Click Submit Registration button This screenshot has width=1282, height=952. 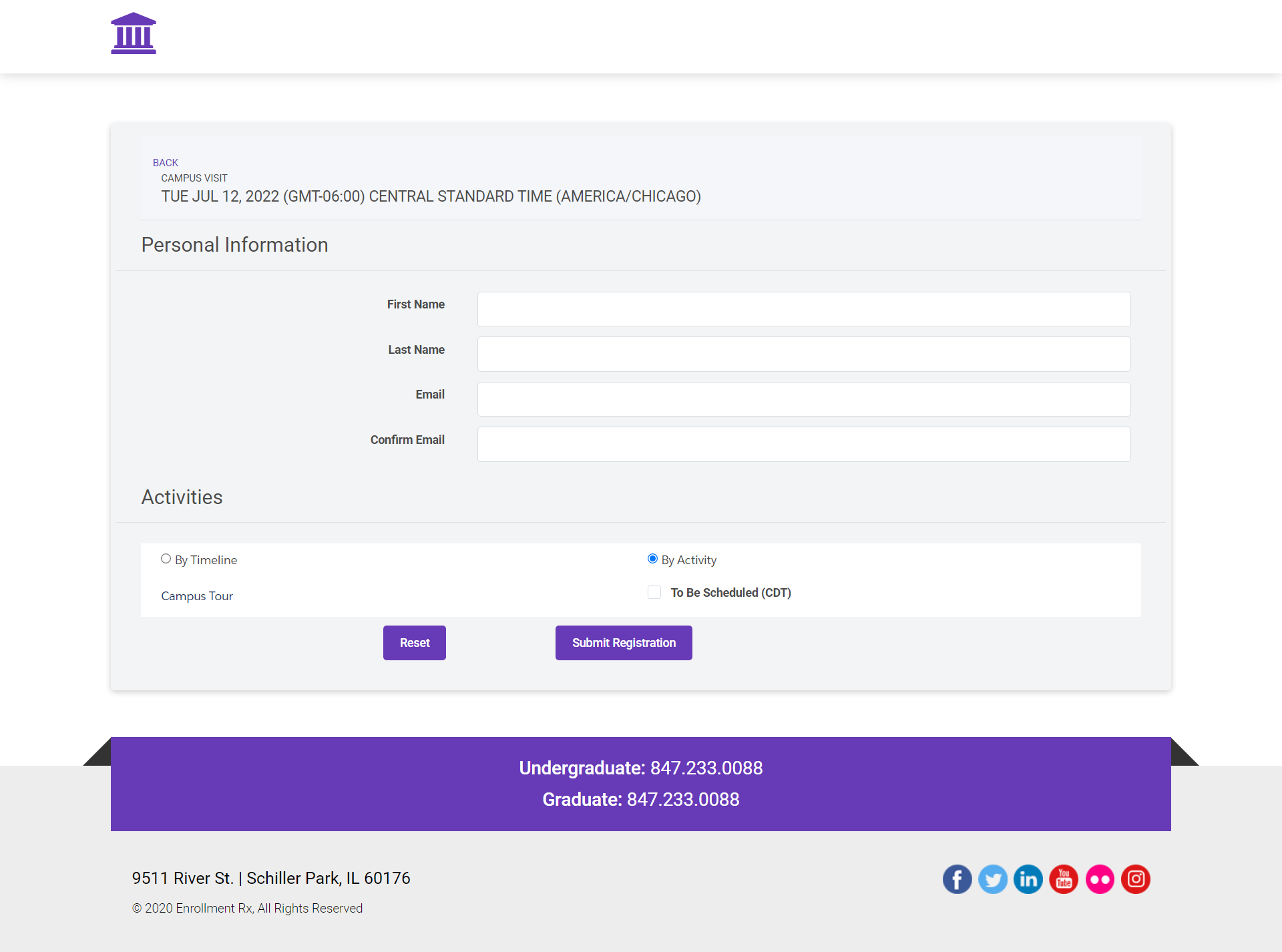(624, 643)
